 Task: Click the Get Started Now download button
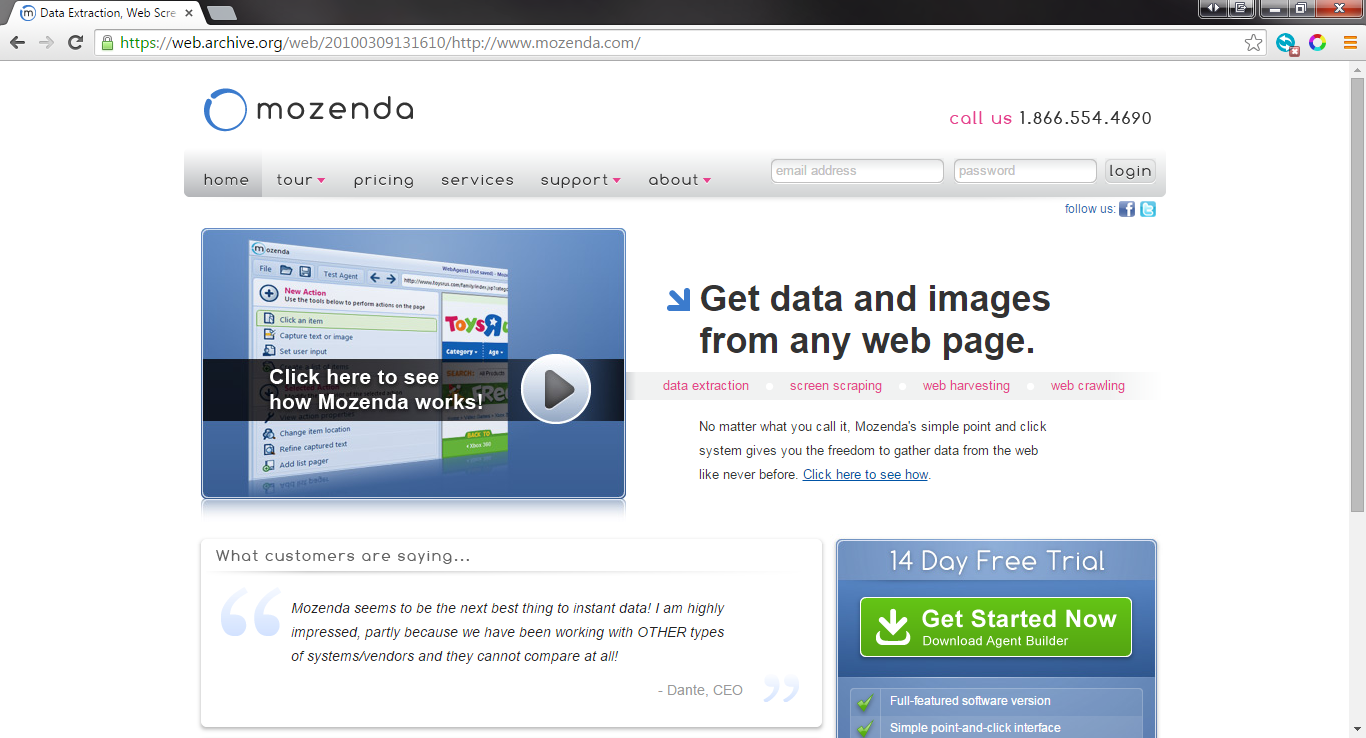(995, 627)
